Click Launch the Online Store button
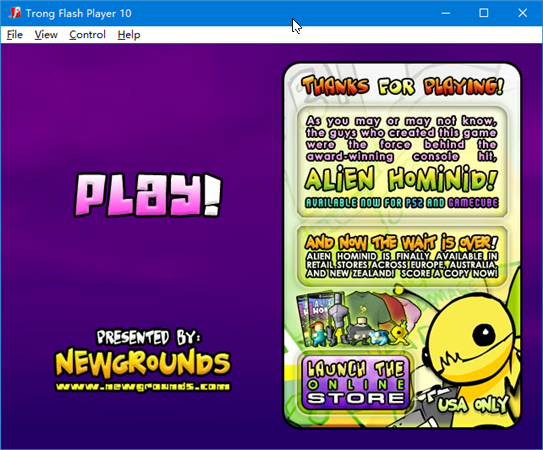 [356, 382]
